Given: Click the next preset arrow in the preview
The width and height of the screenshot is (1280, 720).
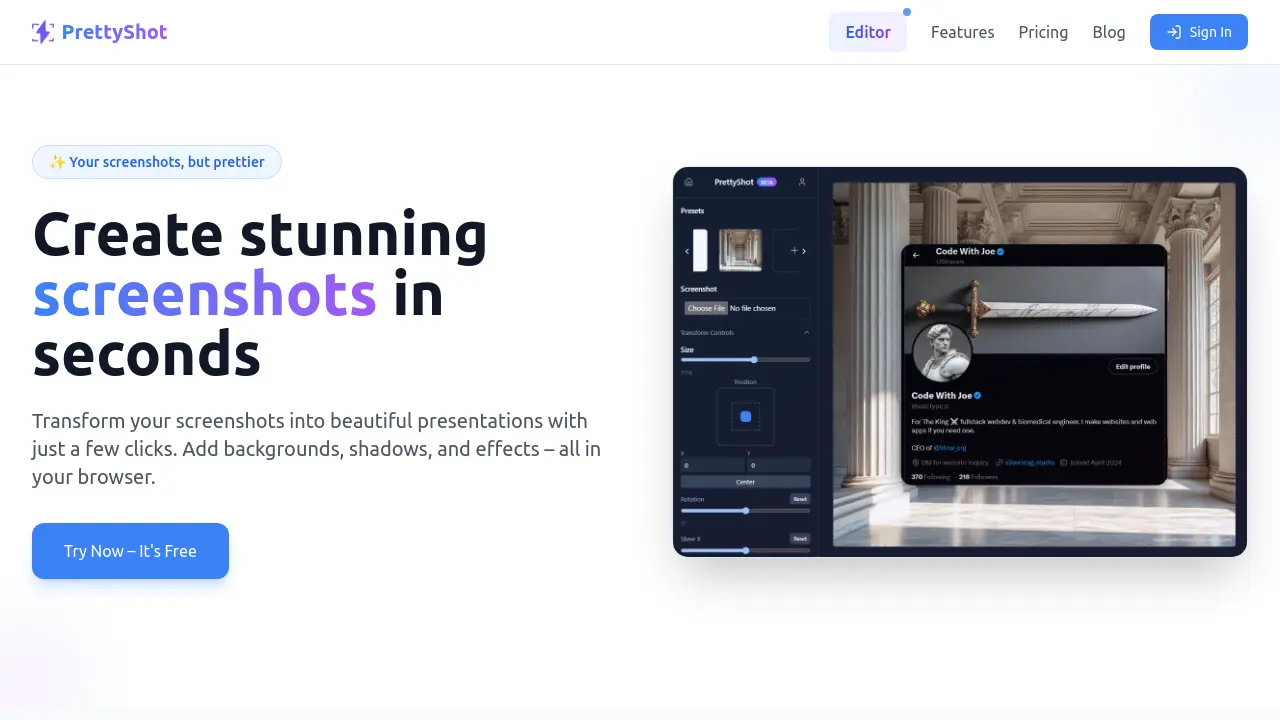Looking at the screenshot, I should pyautogui.click(x=804, y=251).
